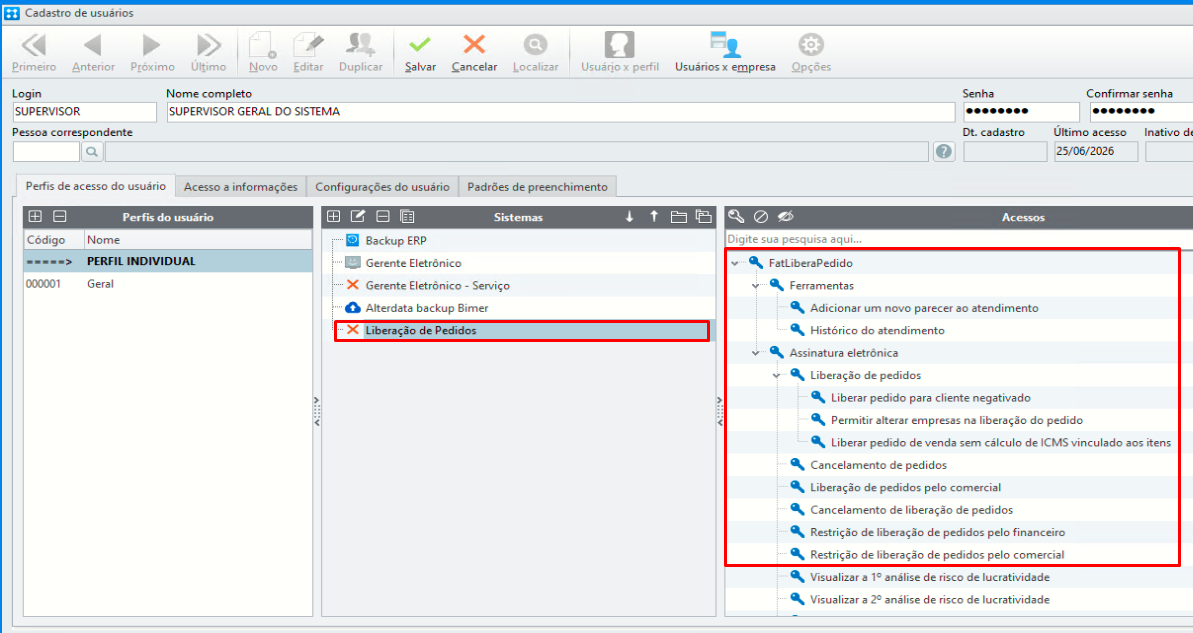Click the prohibition circle icon in Acessos header

[761, 217]
